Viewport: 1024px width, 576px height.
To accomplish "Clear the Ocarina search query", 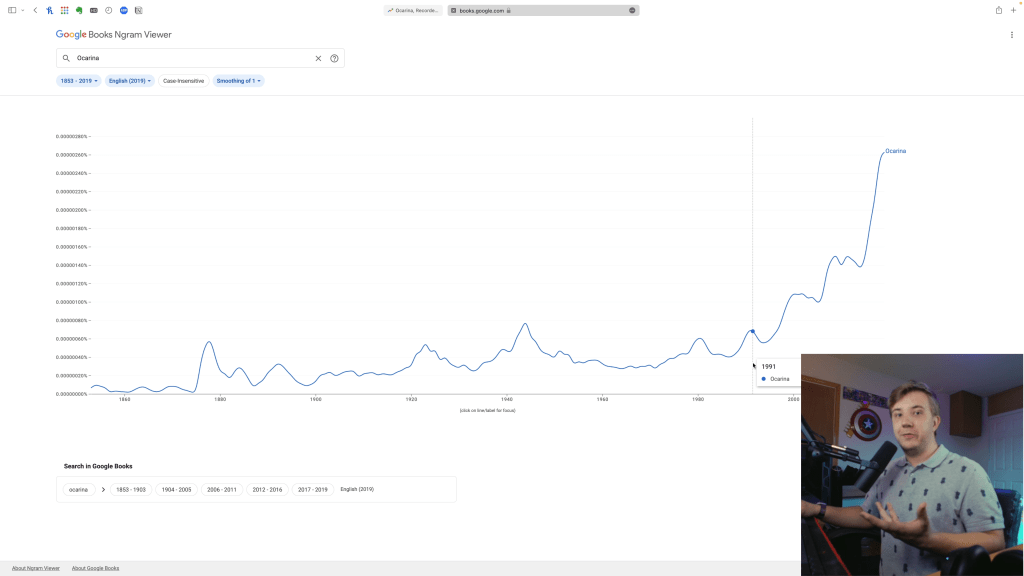I will (x=319, y=58).
